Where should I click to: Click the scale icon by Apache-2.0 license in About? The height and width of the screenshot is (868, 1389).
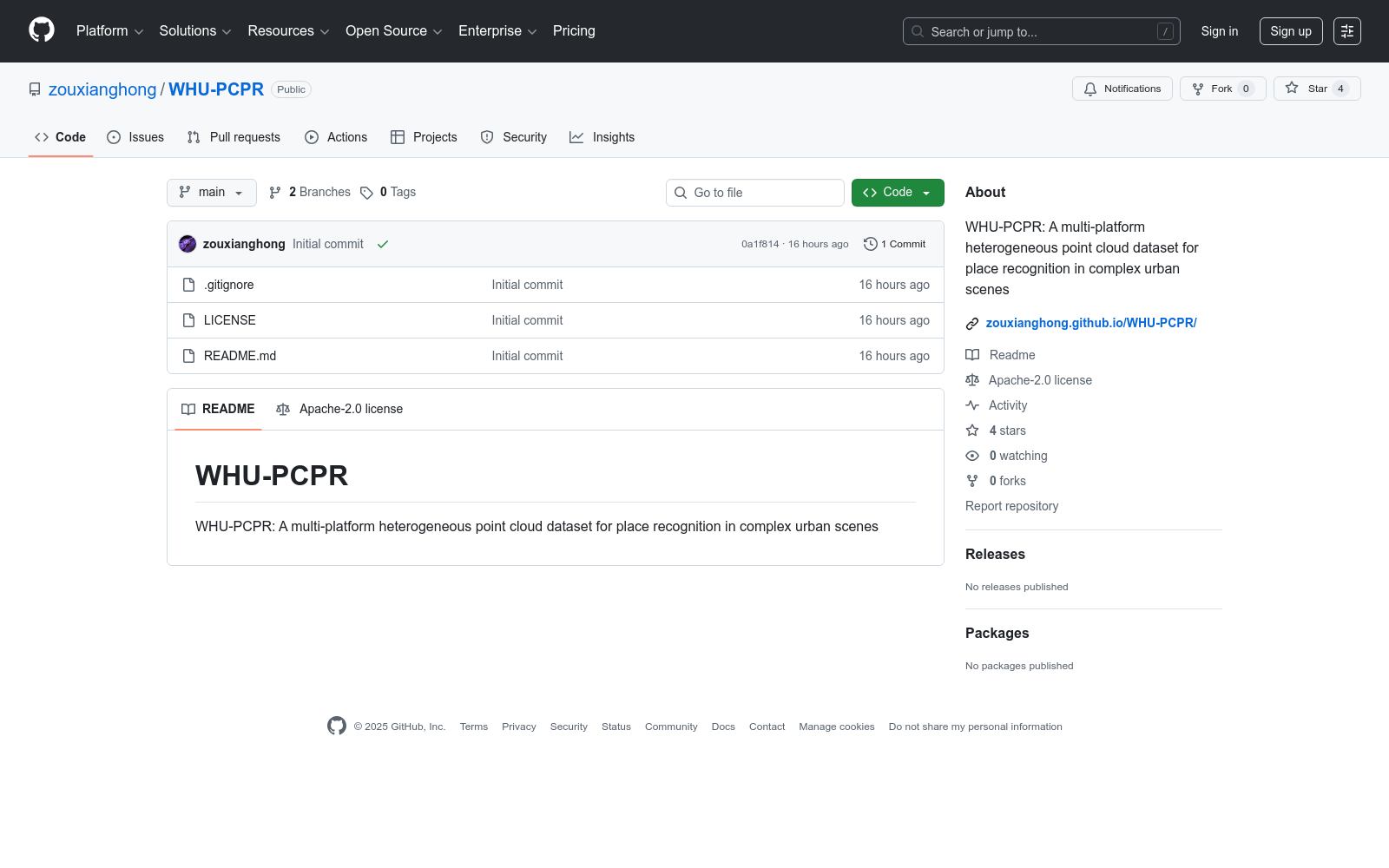coord(972,380)
